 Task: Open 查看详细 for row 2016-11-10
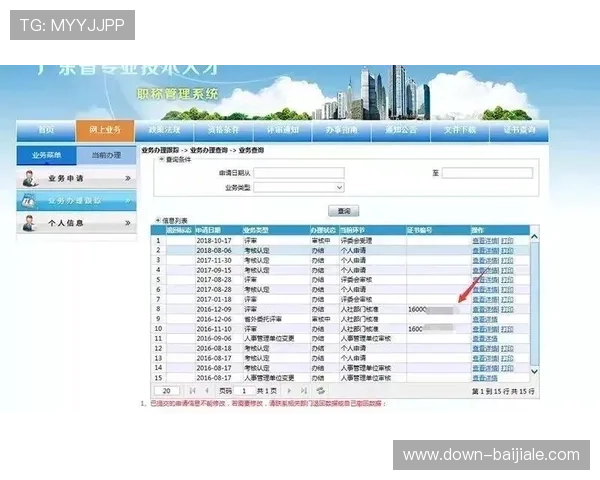[485, 329]
